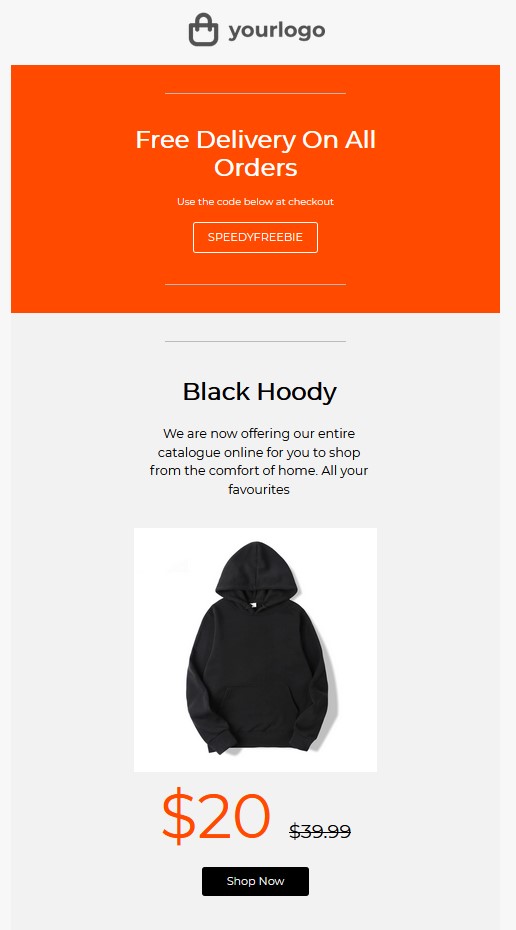This screenshot has width=516, height=930.
Task: Select the catalogue description paragraph
Action: [x=259, y=461]
